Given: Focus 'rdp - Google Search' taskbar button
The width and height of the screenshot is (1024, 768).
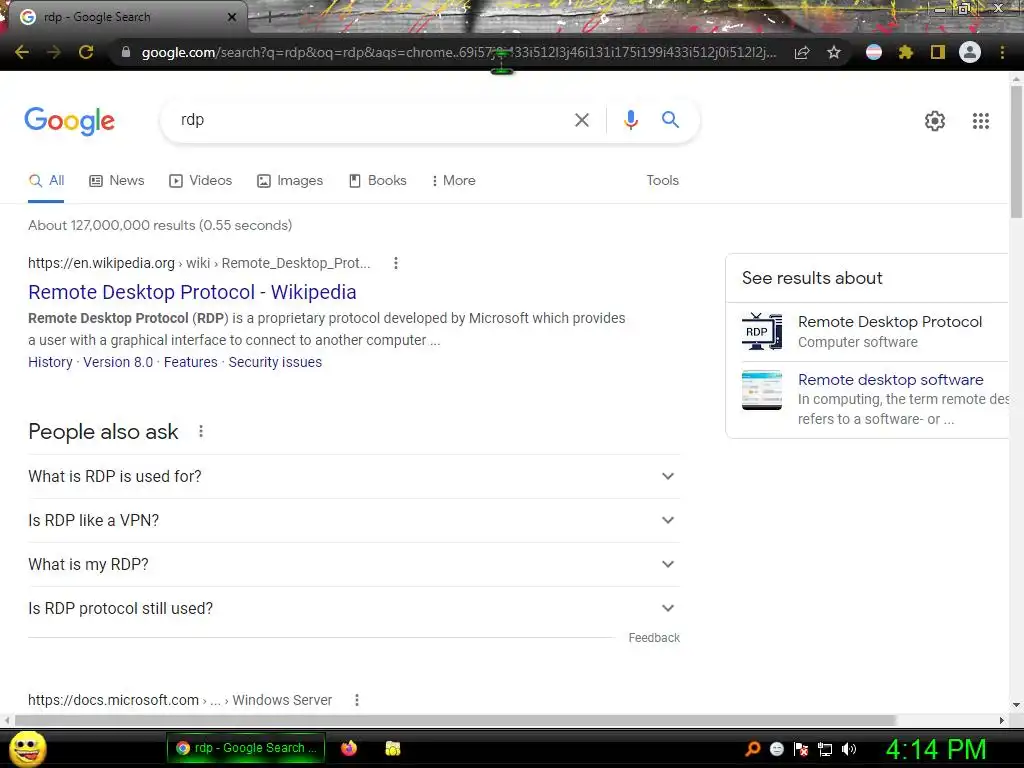Looking at the screenshot, I should click(x=246, y=748).
